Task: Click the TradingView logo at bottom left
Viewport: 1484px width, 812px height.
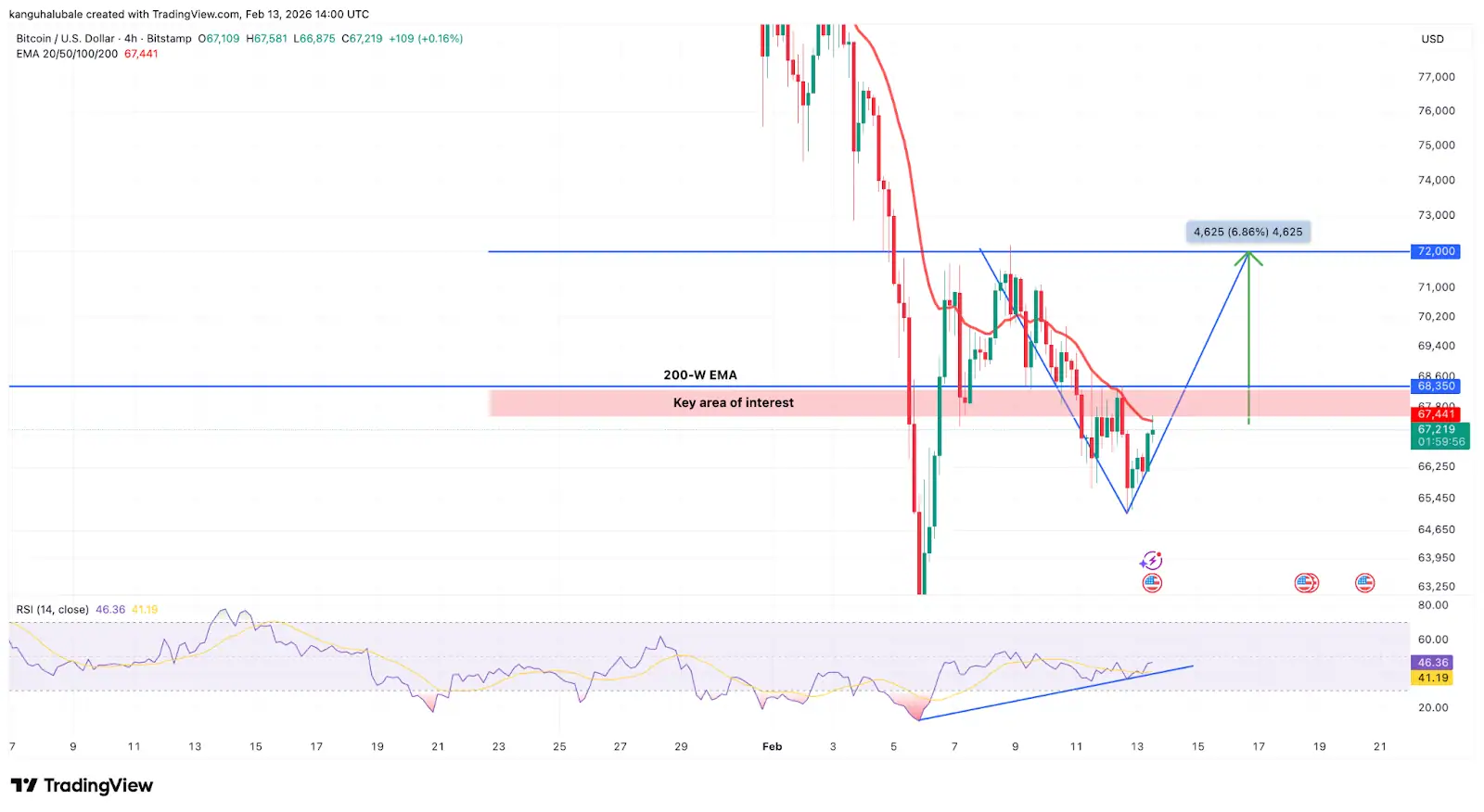Action: click(82, 785)
